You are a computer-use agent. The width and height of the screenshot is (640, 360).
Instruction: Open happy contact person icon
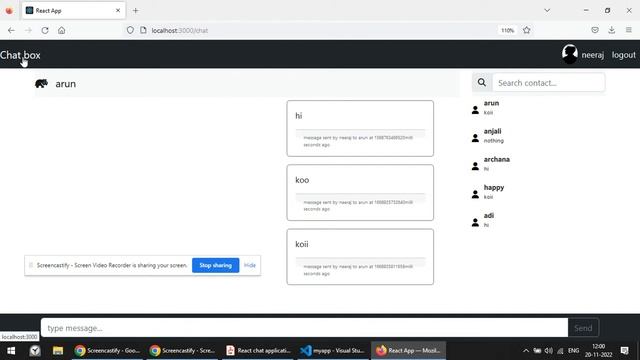(475, 194)
